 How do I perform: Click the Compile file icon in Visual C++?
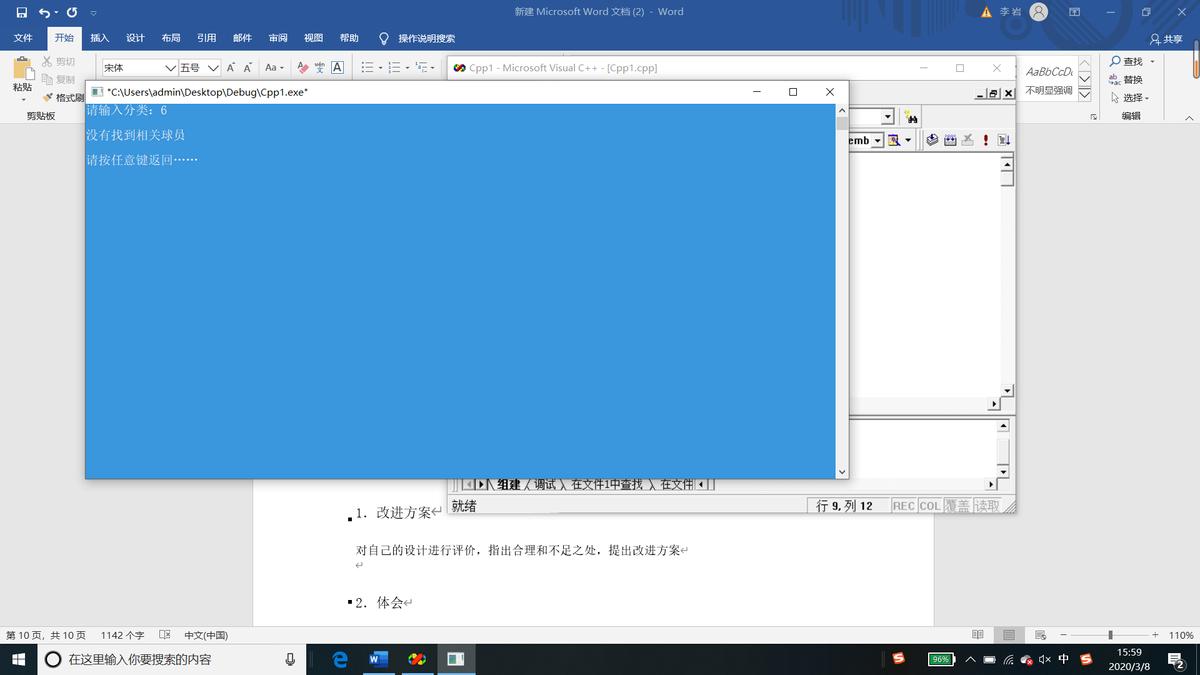[x=931, y=140]
